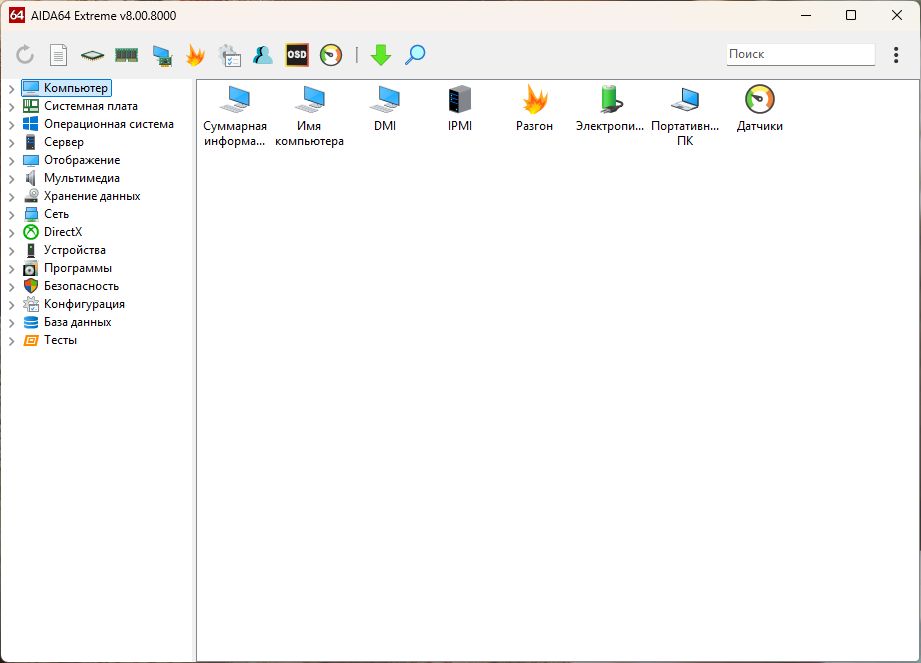The image size is (921, 663).
Task: Expand the Отображение tree node
Action: click(11, 161)
